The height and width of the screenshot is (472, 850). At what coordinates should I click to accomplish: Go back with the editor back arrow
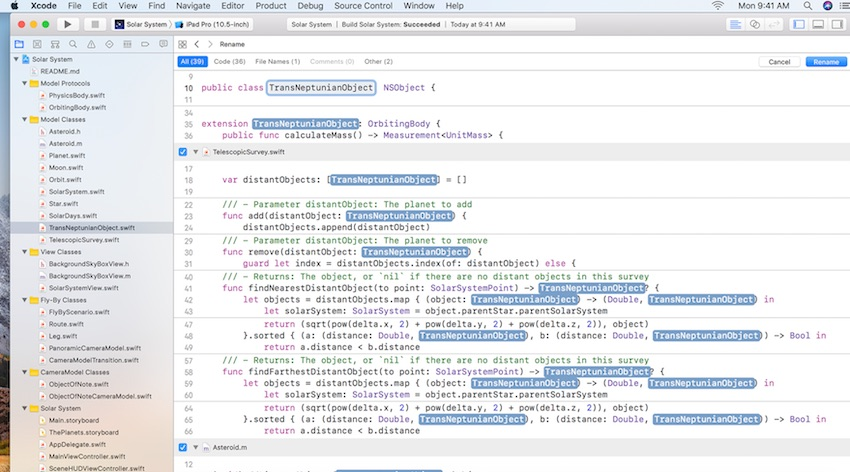click(197, 44)
